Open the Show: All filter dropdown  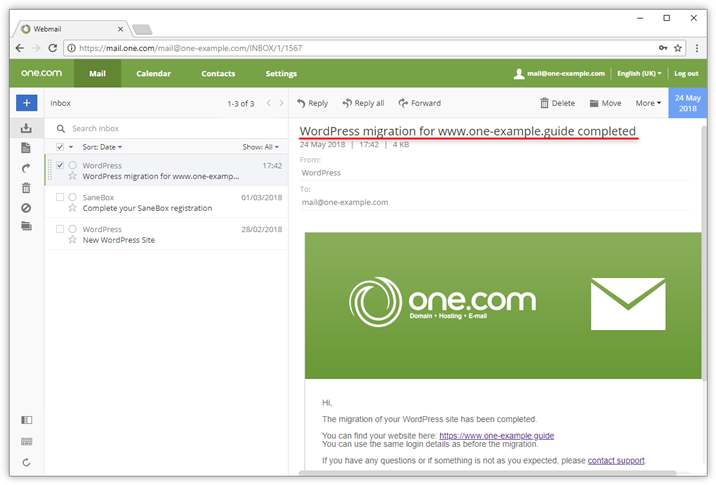click(x=260, y=147)
